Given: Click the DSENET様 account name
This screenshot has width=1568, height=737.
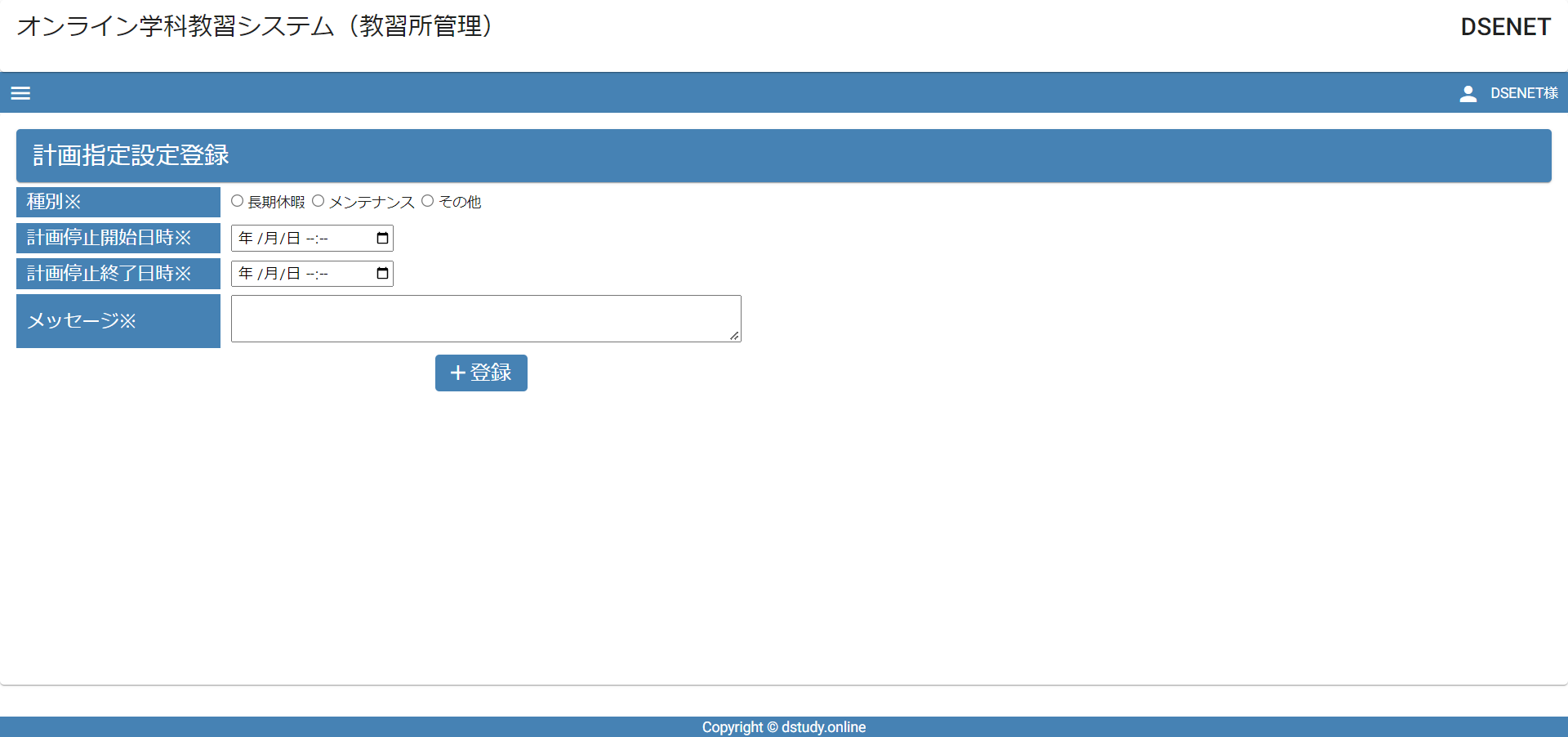Looking at the screenshot, I should pos(1523,93).
